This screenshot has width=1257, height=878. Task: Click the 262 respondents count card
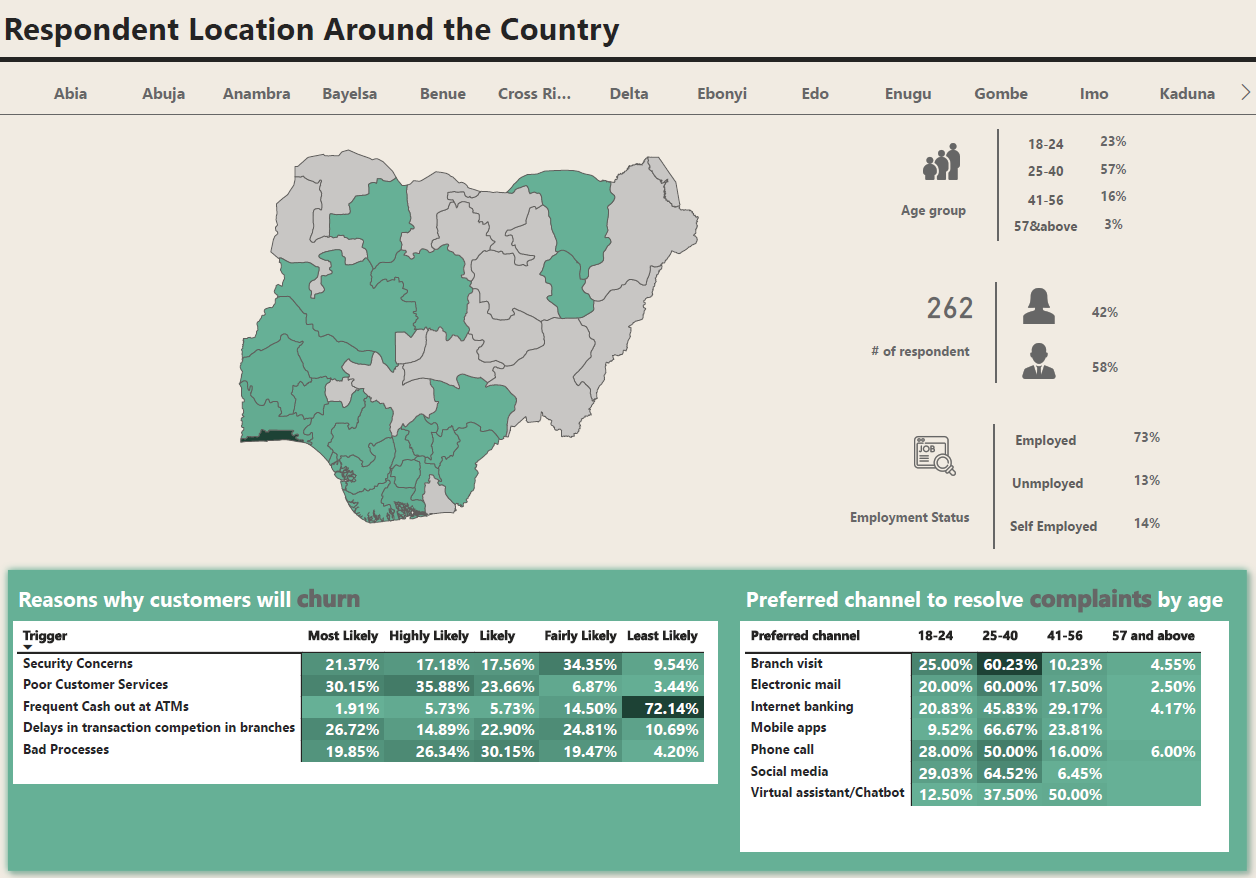coord(949,308)
